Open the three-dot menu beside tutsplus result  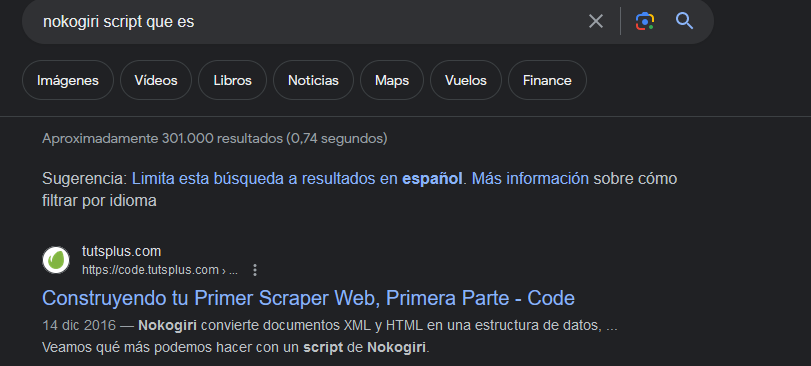click(254, 270)
